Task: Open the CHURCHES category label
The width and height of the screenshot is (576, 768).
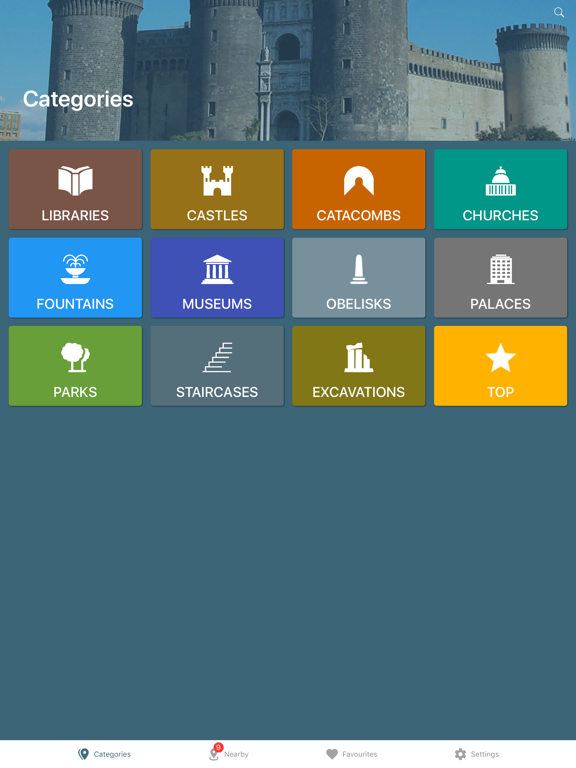Action: click(x=500, y=216)
